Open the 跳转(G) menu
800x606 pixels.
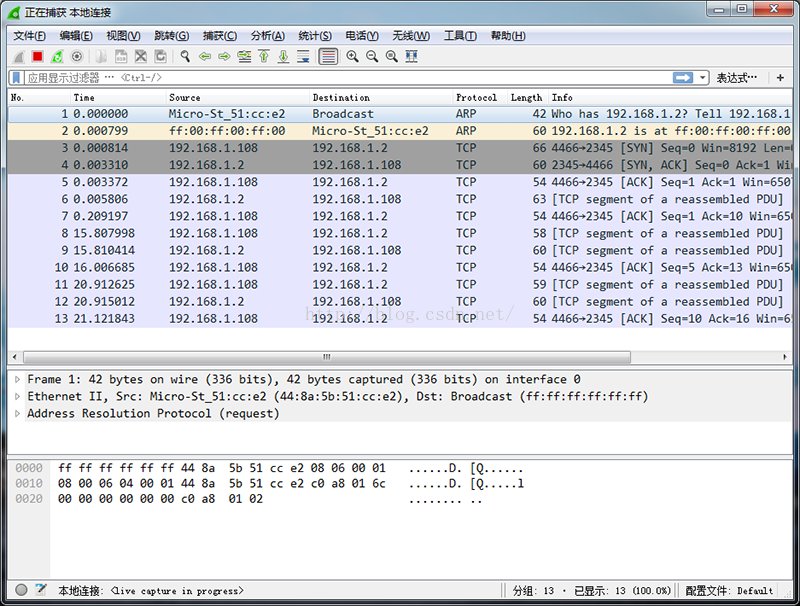coord(171,36)
